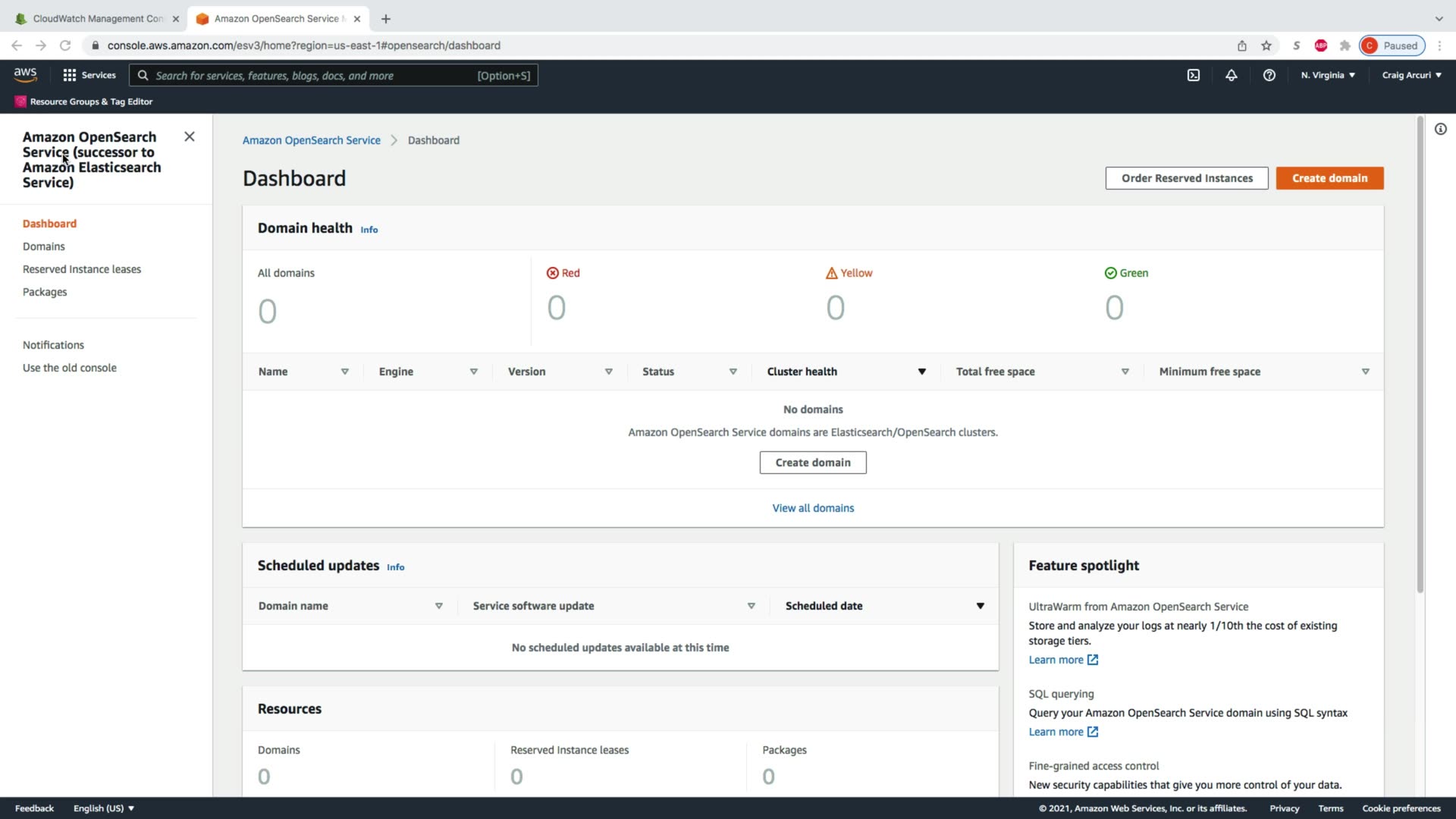Expand the N. Virginia region dropdown
1456x819 pixels.
click(x=1328, y=75)
